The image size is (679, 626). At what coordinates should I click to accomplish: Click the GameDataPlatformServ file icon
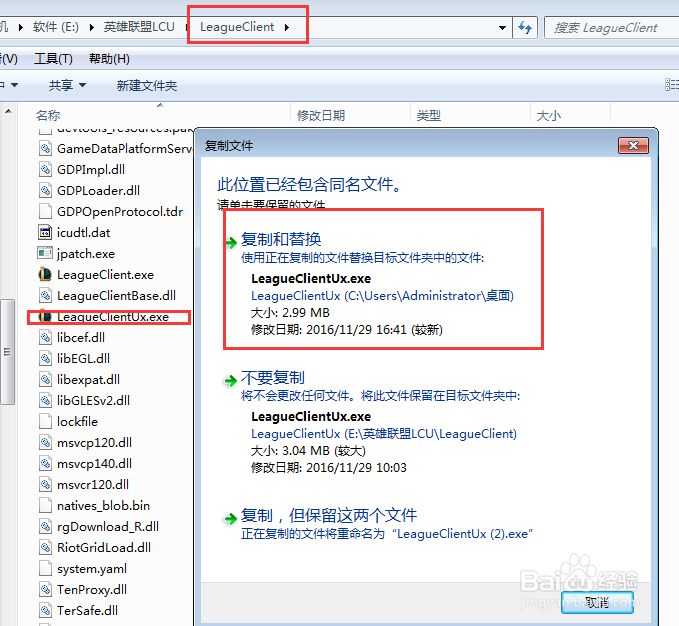(45, 148)
